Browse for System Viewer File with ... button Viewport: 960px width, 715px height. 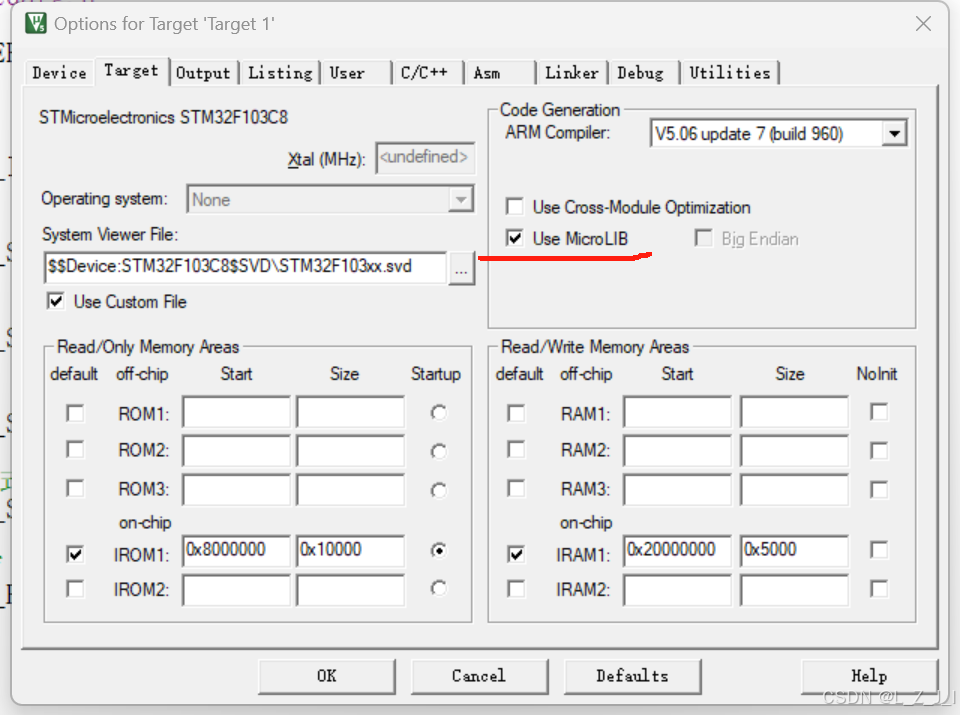tap(462, 268)
